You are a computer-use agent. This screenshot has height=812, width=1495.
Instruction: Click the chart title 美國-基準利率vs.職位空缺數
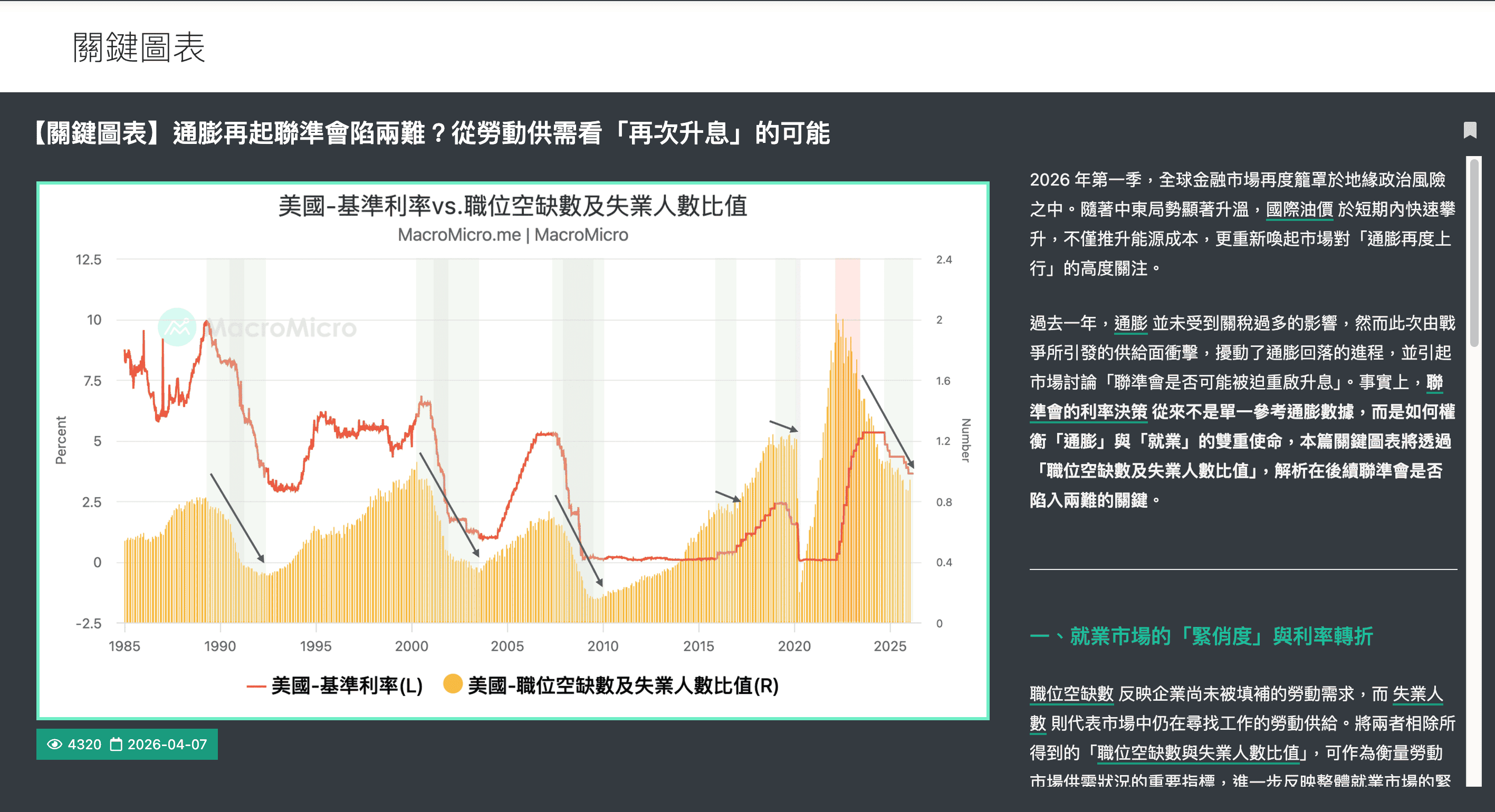[512, 206]
